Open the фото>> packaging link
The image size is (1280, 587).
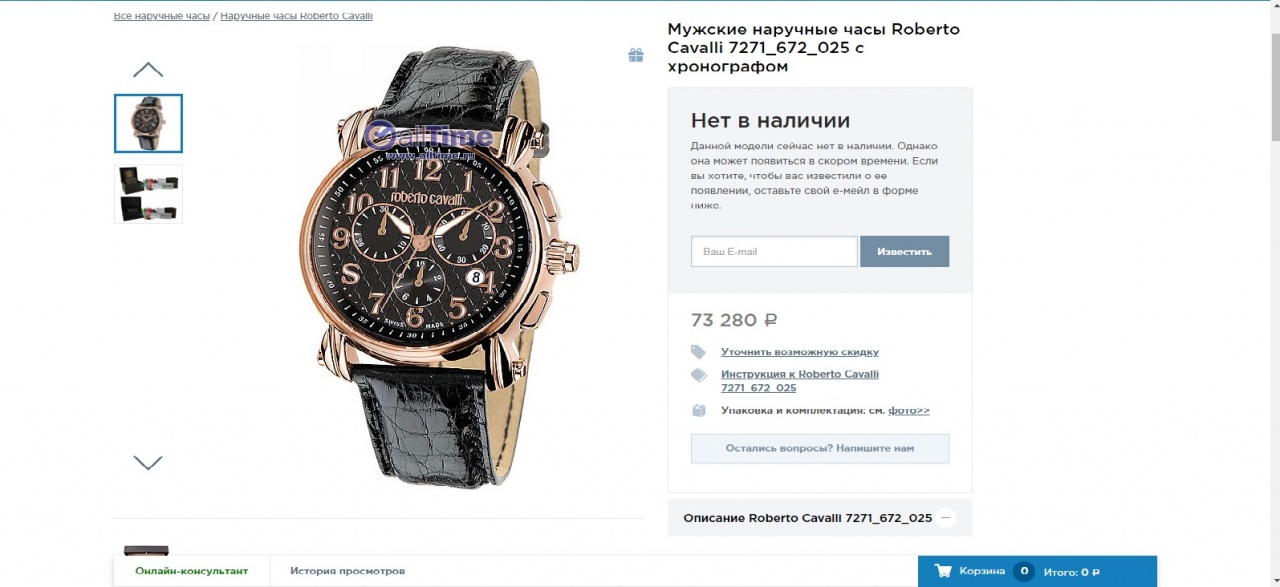point(909,410)
